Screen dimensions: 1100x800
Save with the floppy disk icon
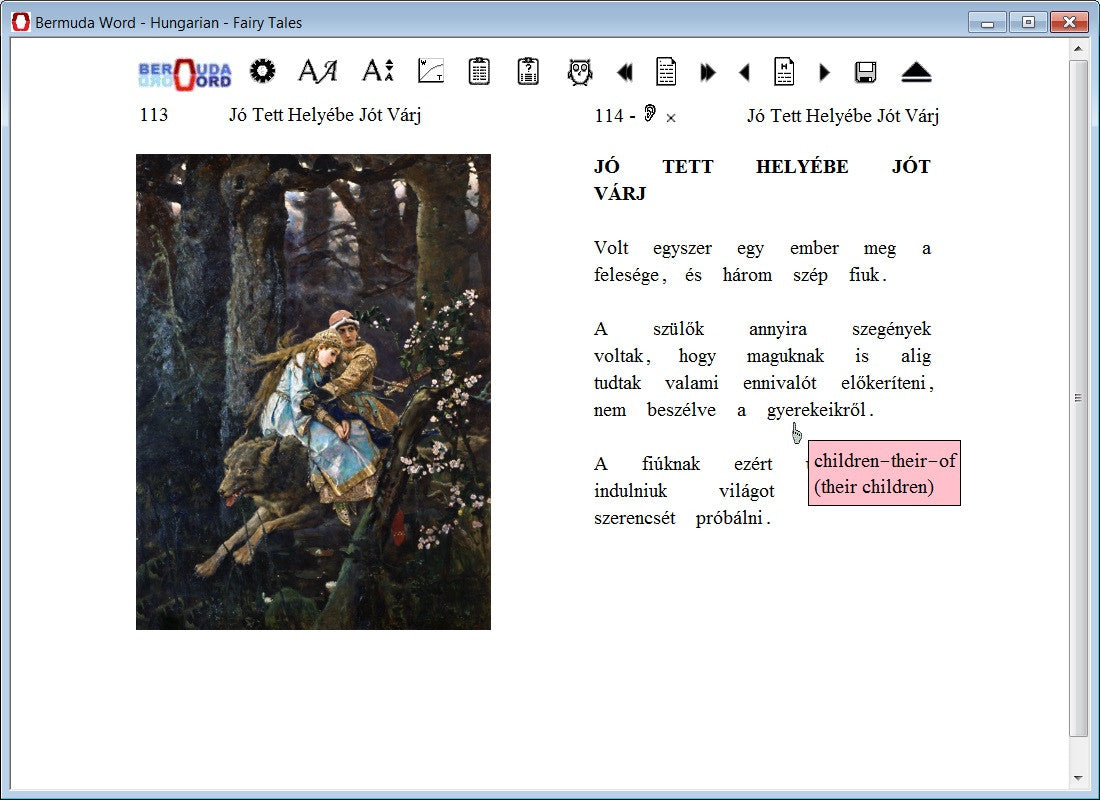coord(866,72)
